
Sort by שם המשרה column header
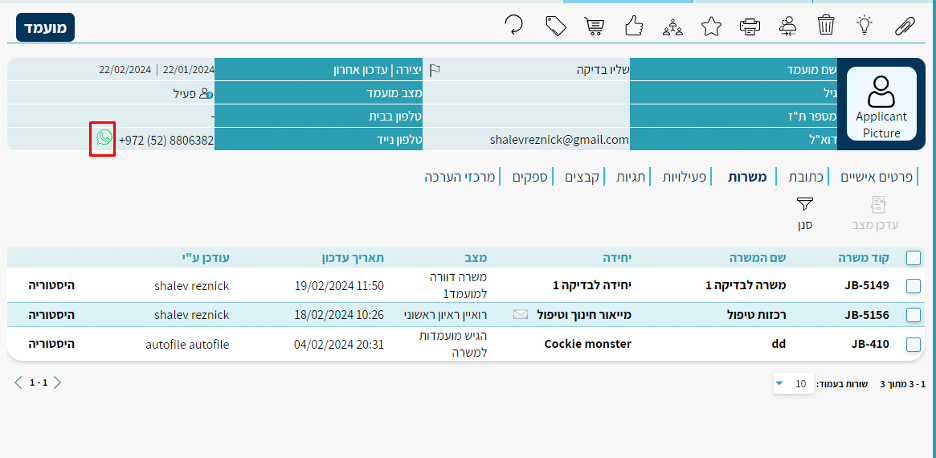(x=757, y=258)
